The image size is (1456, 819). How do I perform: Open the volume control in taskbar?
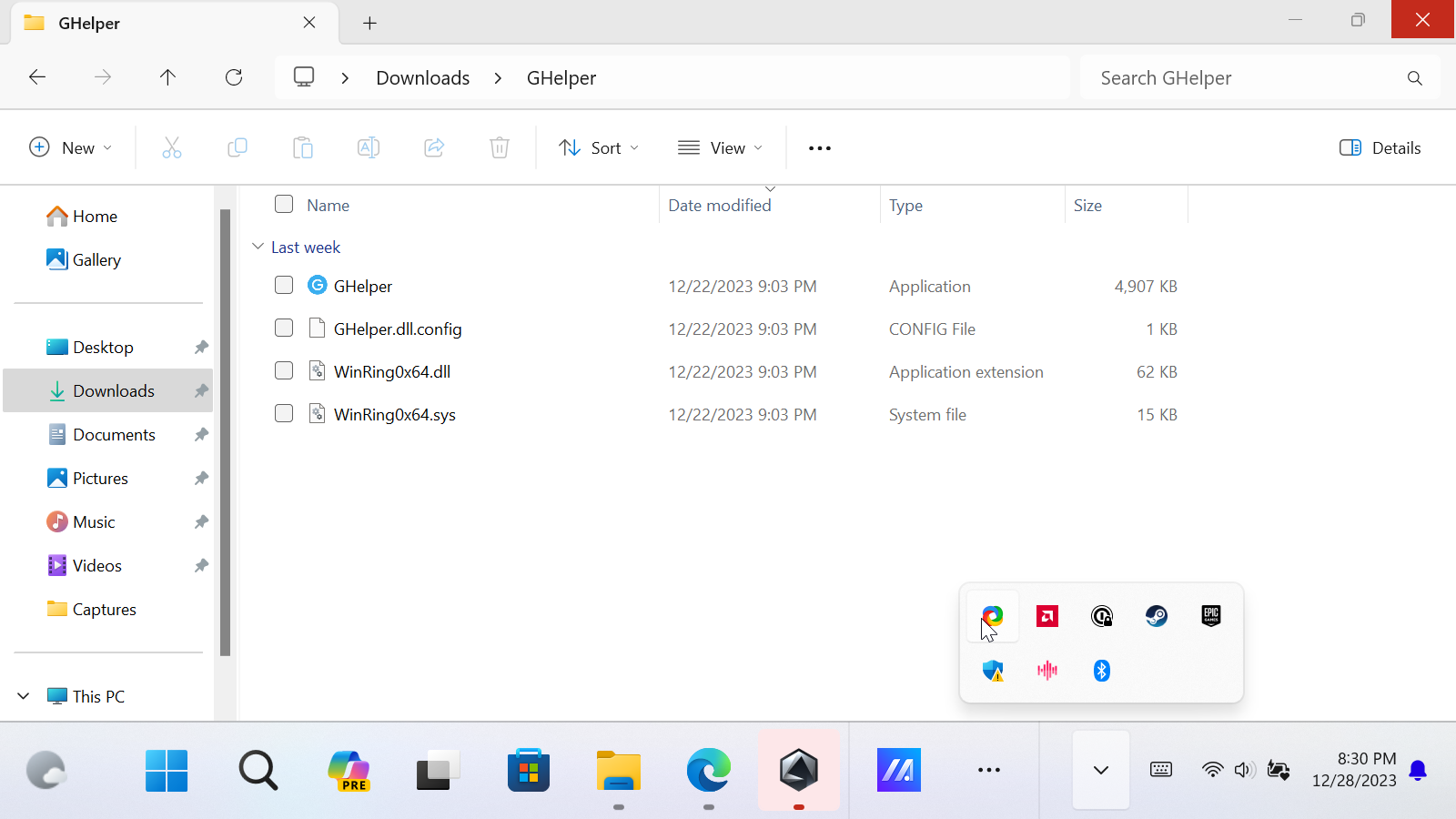tap(1244, 771)
